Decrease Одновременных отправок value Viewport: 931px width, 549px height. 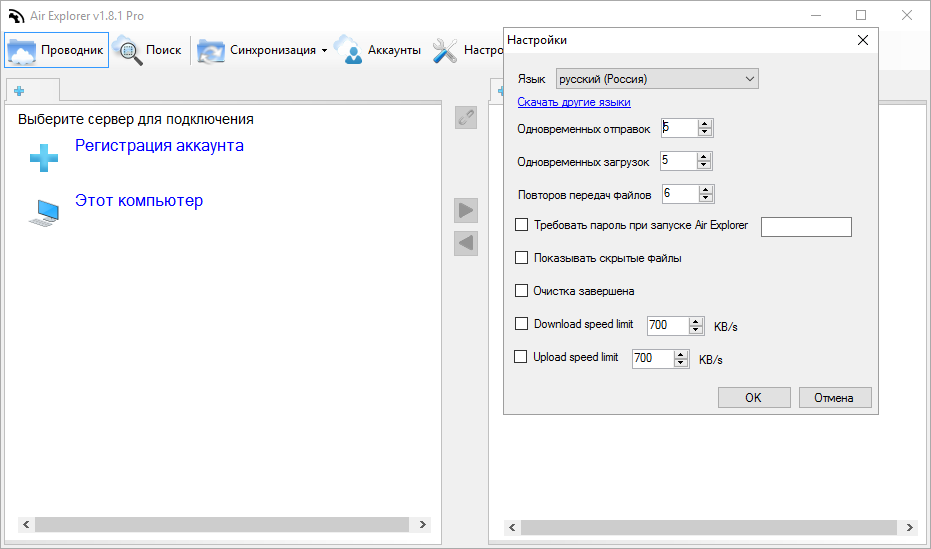705,132
